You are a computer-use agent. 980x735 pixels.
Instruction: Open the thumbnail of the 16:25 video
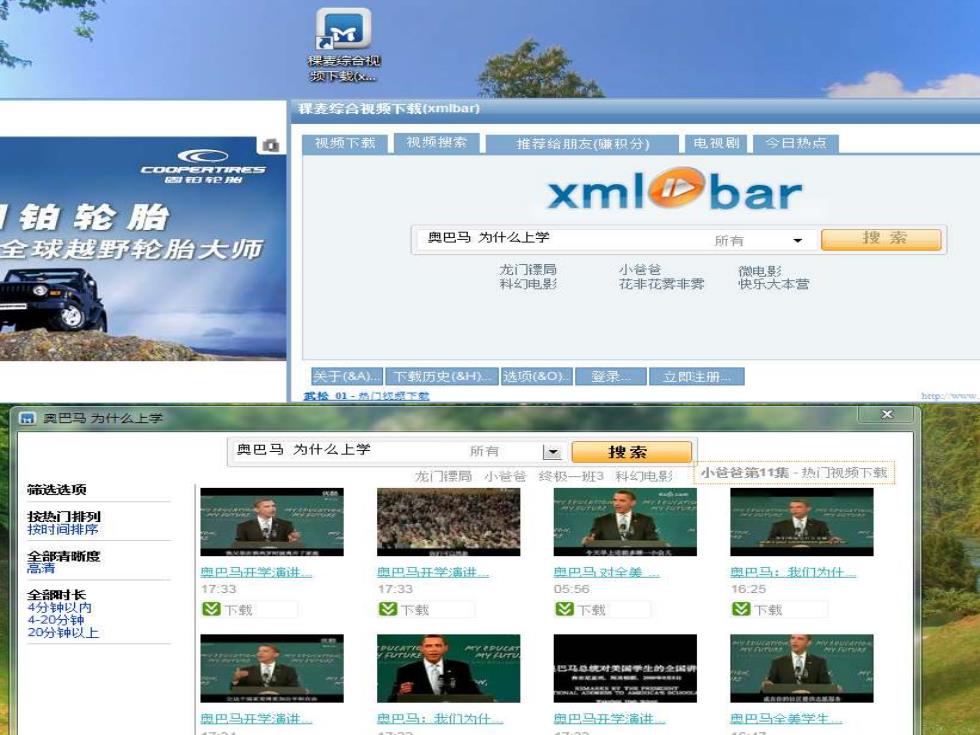(x=802, y=522)
